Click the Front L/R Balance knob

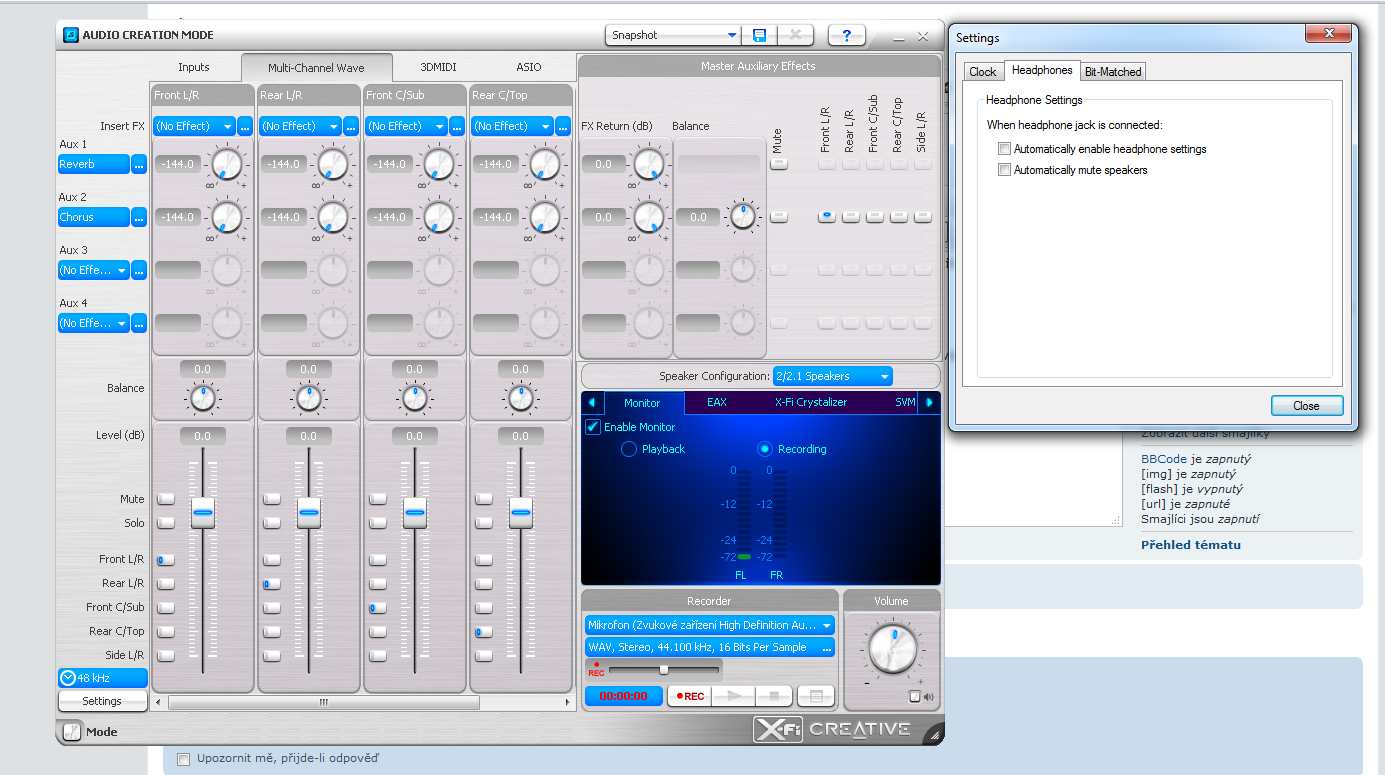tap(202, 398)
